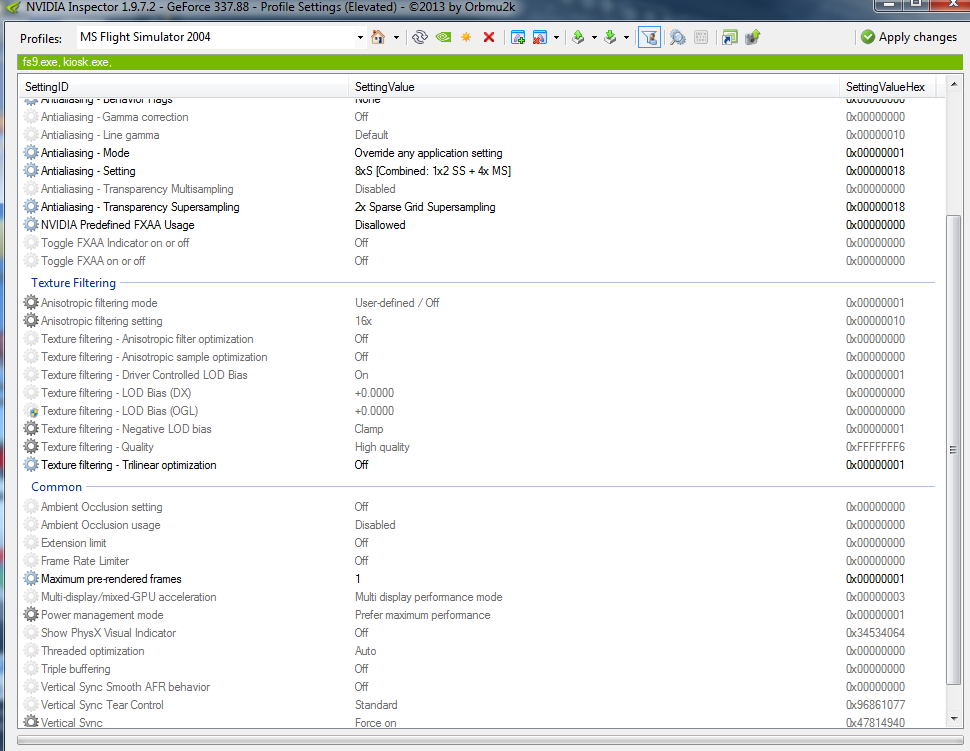Click gear icon beside Trilinear optimization
The width and height of the screenshot is (970, 751).
(x=31, y=465)
